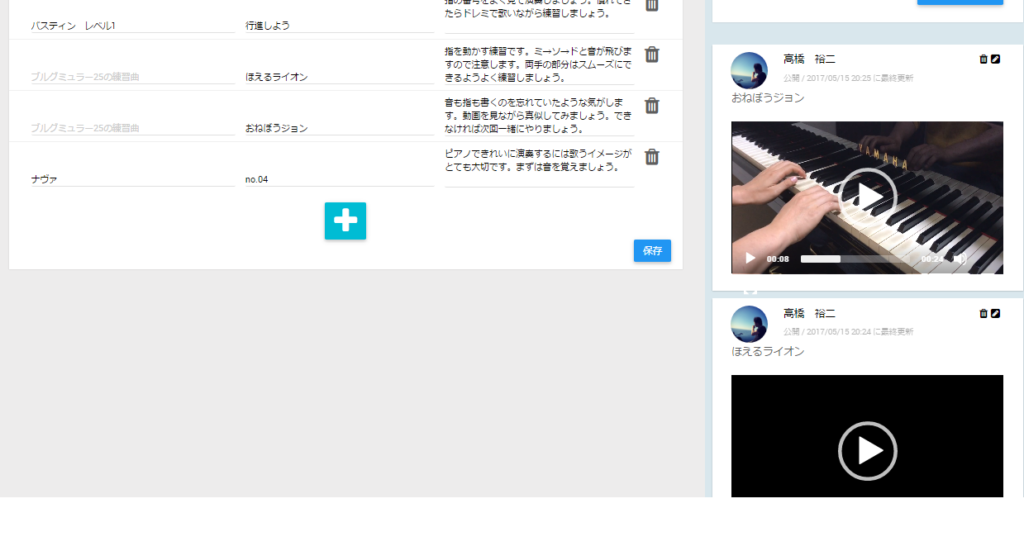The width and height of the screenshot is (1024, 546).
Task: Delete the おねぼうジョン row in the table
Action: click(x=652, y=106)
